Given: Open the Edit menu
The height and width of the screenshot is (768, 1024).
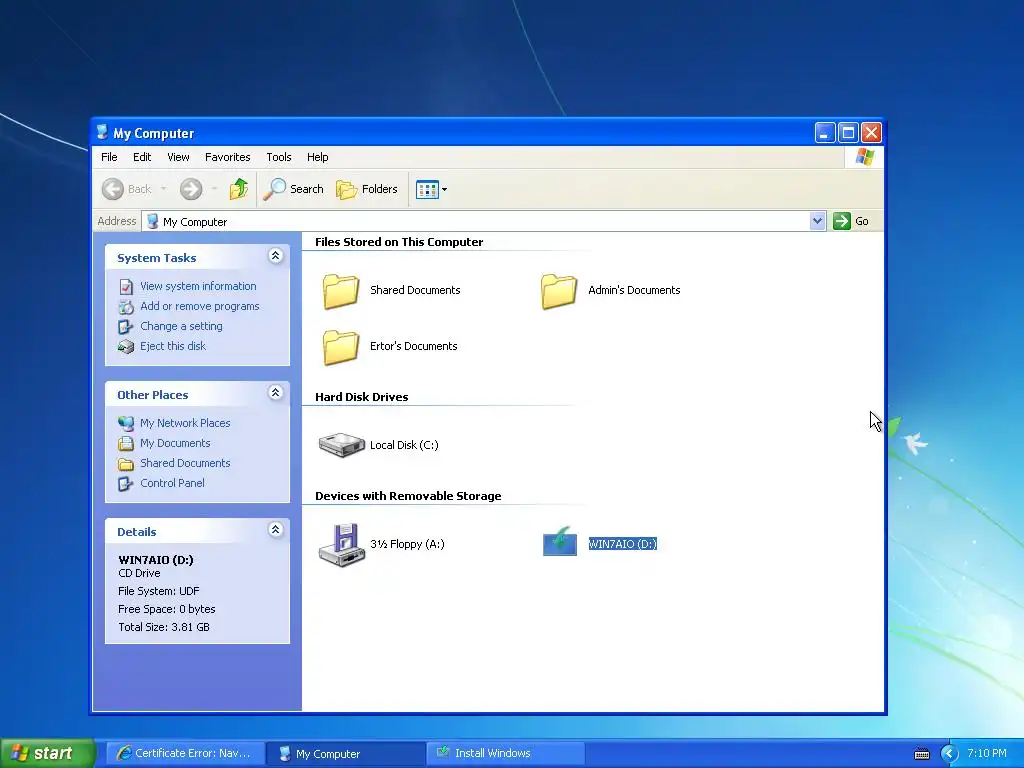Looking at the screenshot, I should [x=142, y=157].
